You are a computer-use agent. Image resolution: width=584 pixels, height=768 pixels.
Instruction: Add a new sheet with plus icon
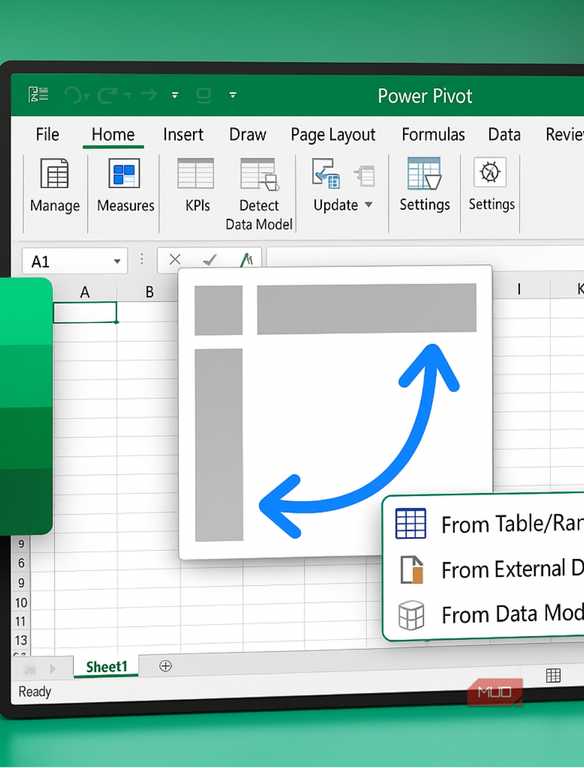click(x=166, y=666)
